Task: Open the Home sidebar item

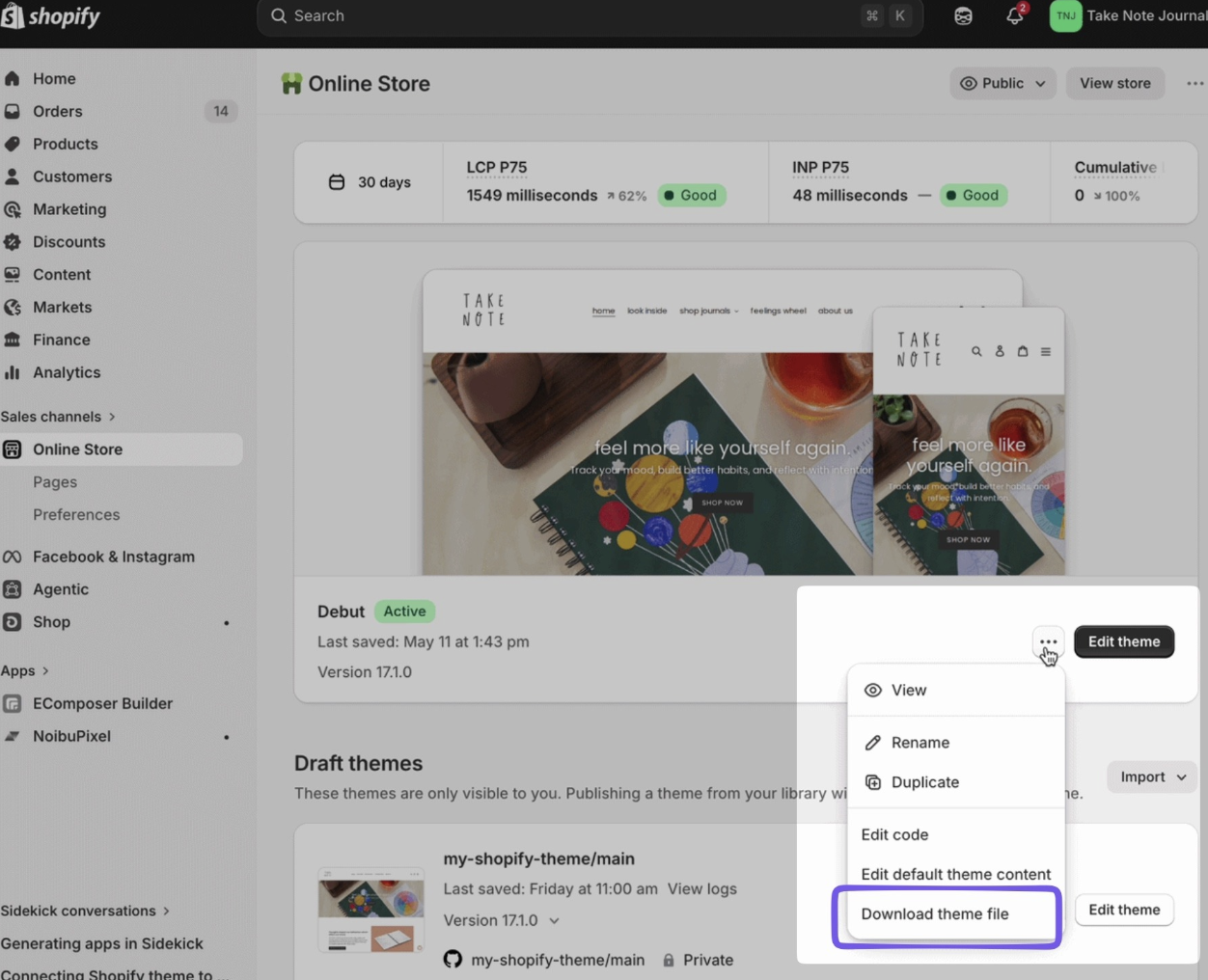Action: pyautogui.click(x=54, y=79)
